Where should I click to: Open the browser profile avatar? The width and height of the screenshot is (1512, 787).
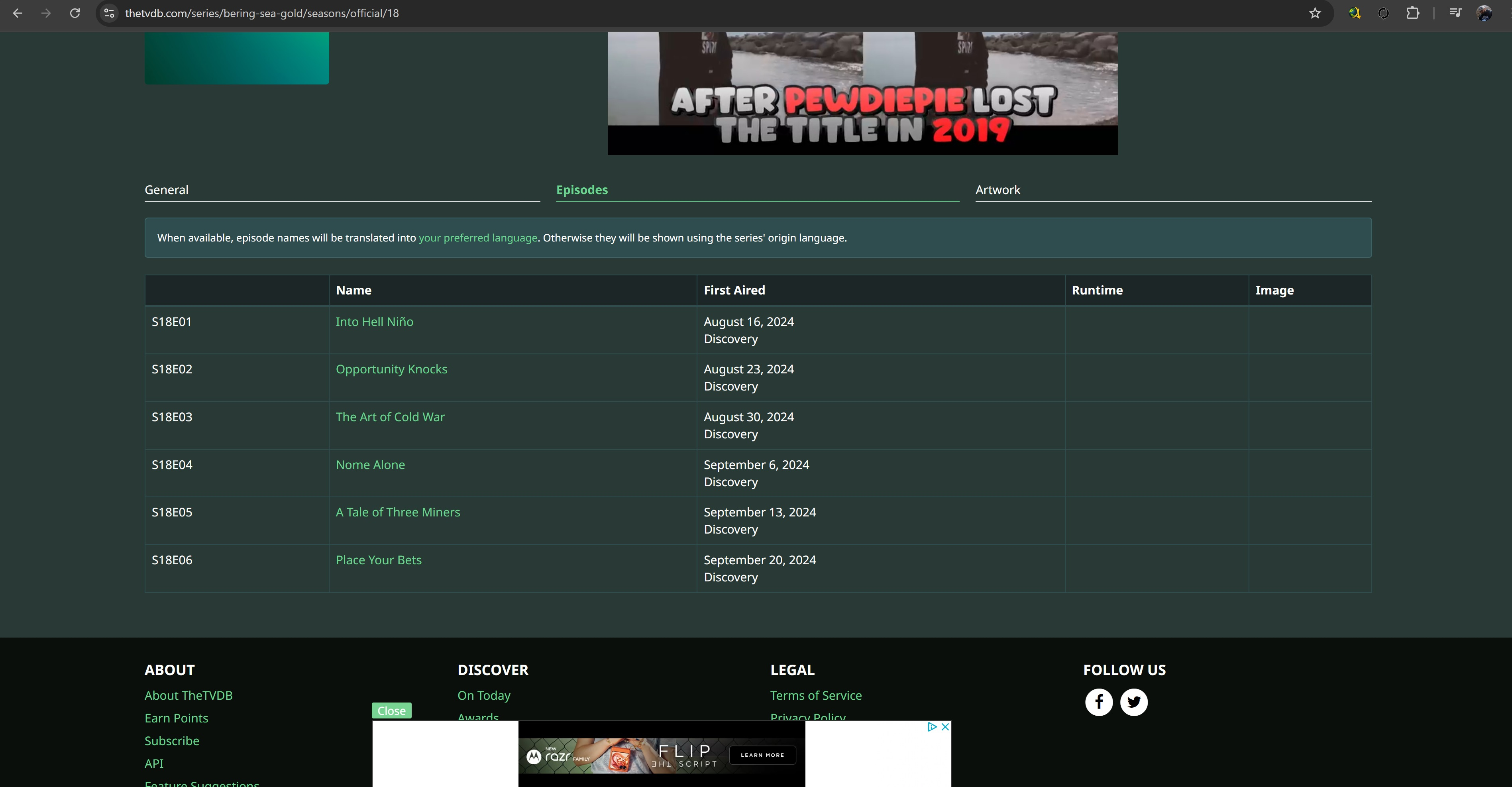(x=1484, y=13)
